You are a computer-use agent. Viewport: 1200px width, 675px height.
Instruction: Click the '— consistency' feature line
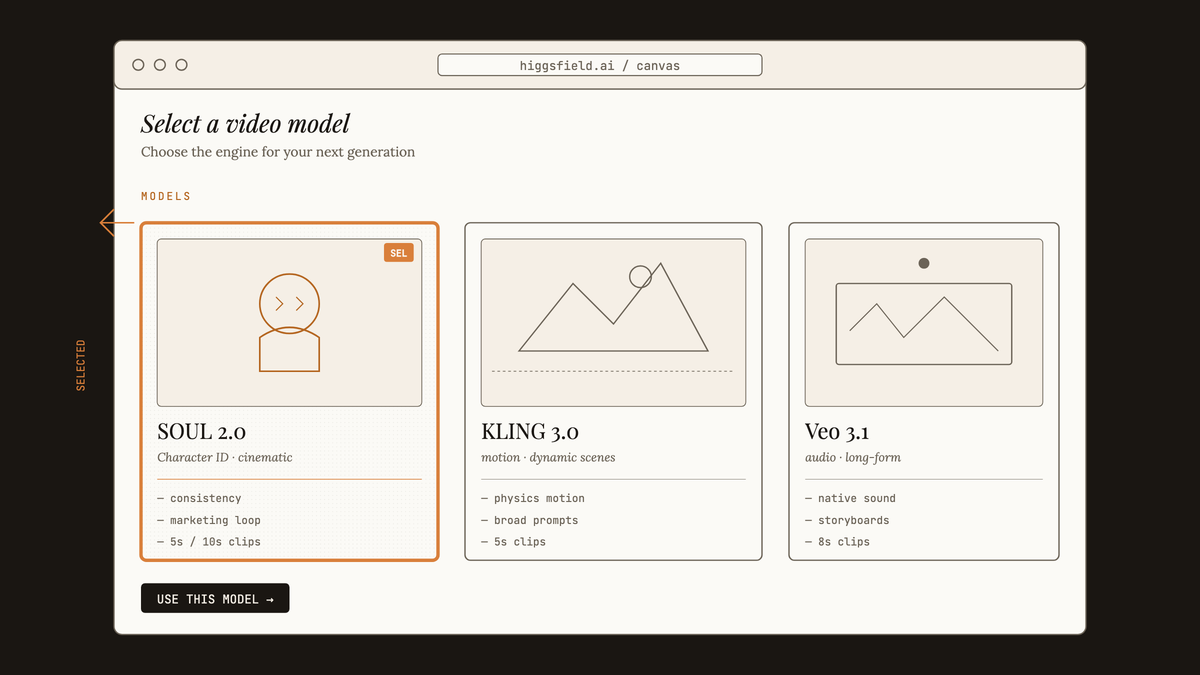coord(199,498)
